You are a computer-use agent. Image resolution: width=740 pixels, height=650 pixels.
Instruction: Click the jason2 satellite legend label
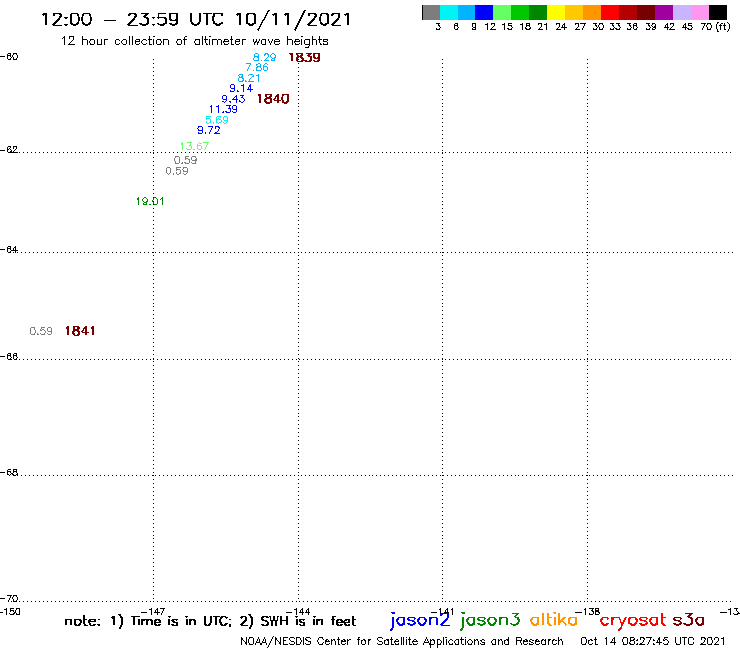tap(420, 620)
